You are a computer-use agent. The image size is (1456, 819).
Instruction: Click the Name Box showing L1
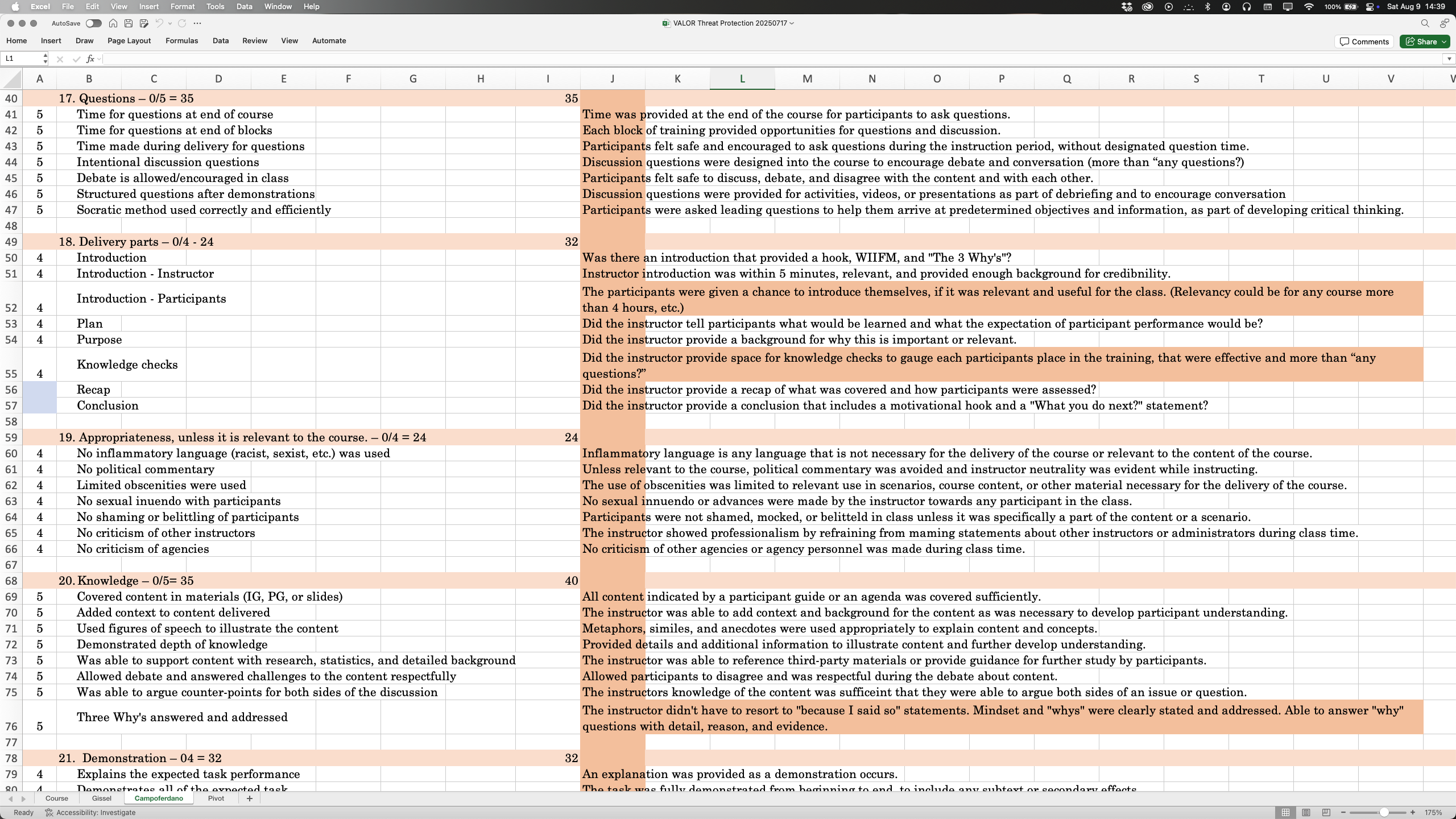point(22,59)
